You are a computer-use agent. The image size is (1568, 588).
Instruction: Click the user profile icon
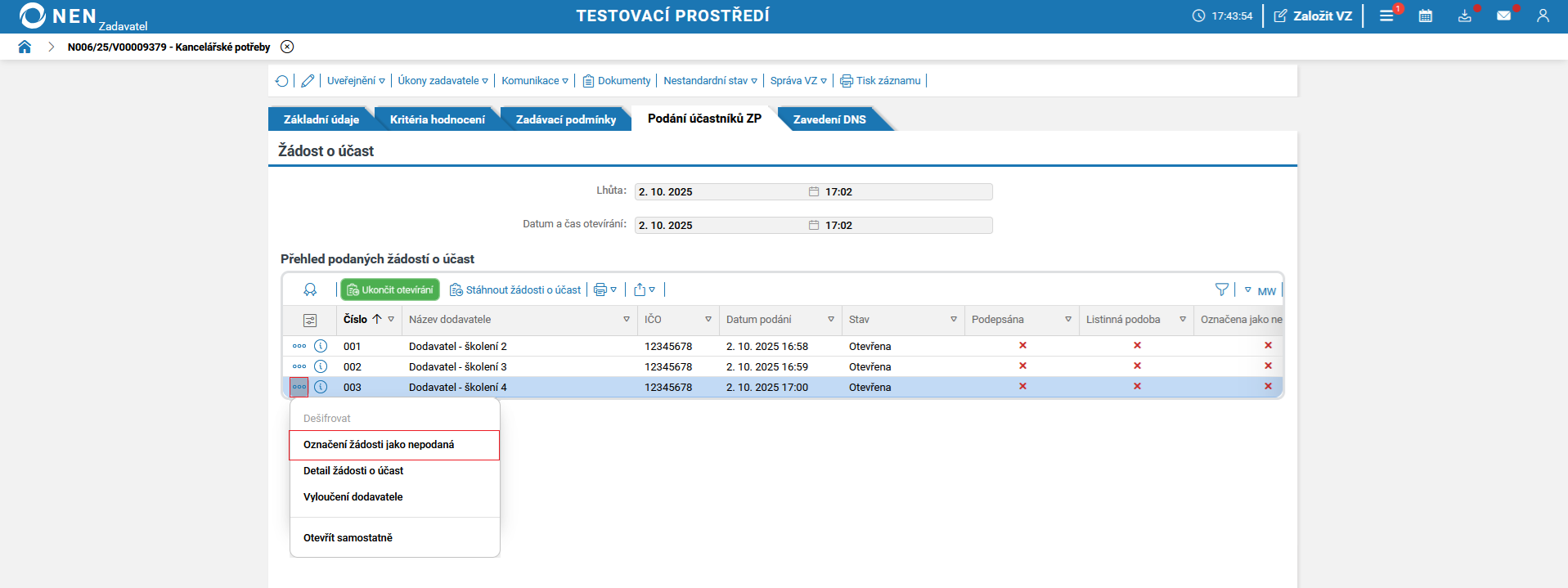click(x=1543, y=16)
